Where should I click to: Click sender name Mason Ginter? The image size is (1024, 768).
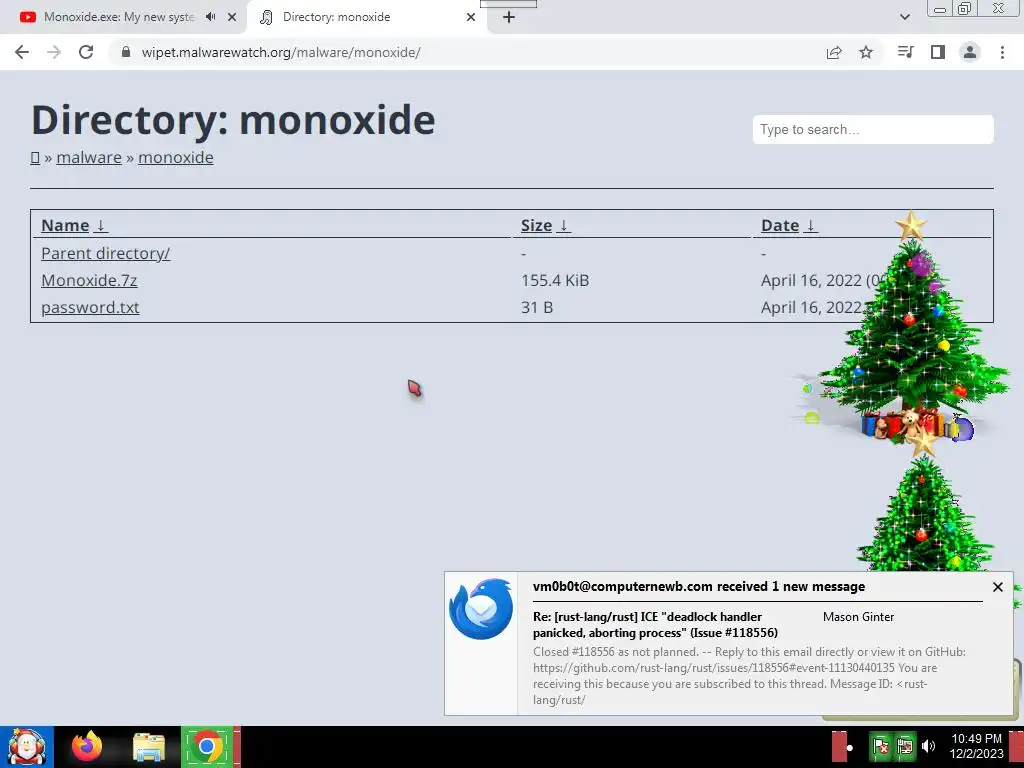point(858,616)
